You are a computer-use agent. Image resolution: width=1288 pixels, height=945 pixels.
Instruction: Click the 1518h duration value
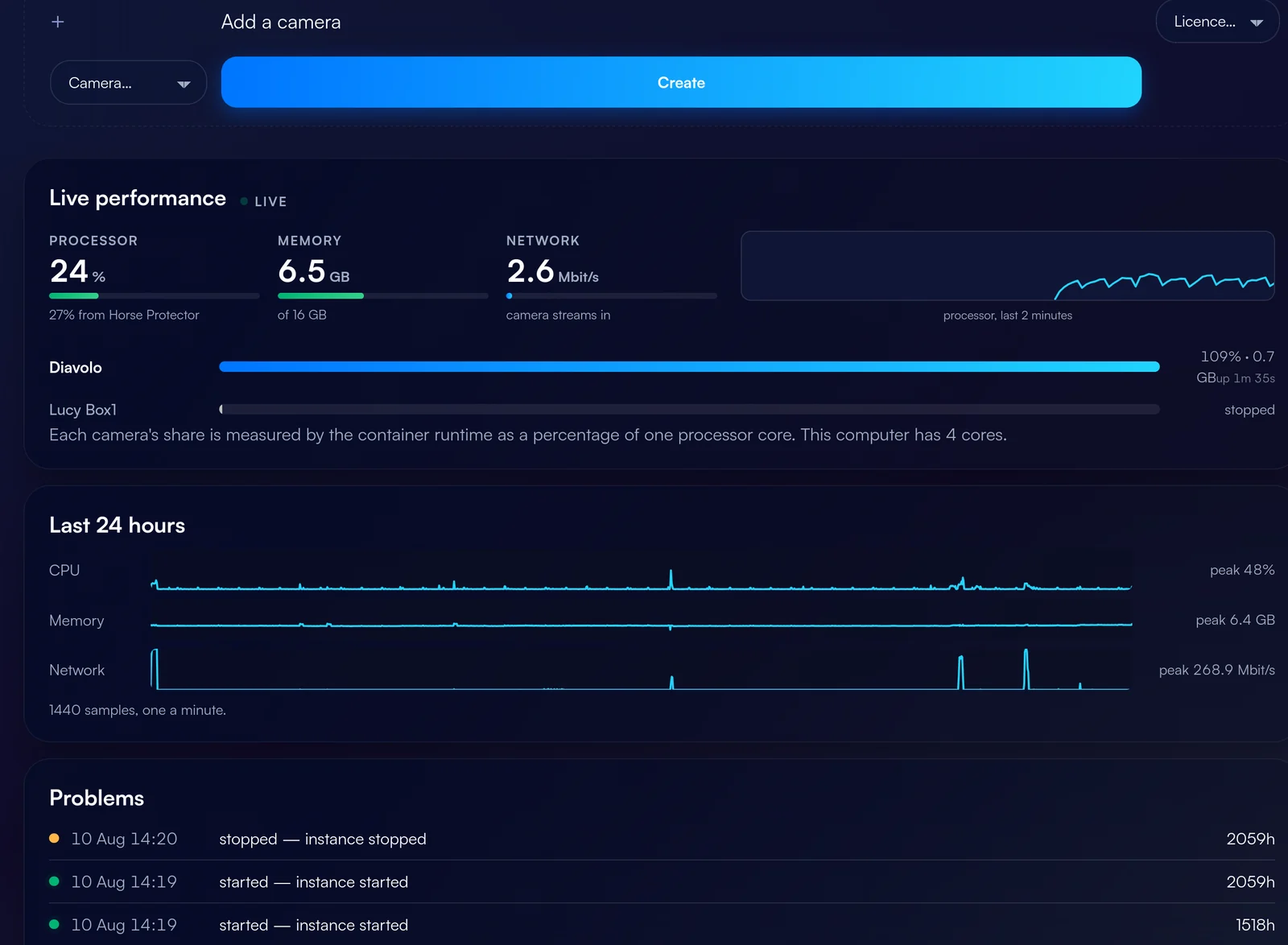coord(1255,925)
